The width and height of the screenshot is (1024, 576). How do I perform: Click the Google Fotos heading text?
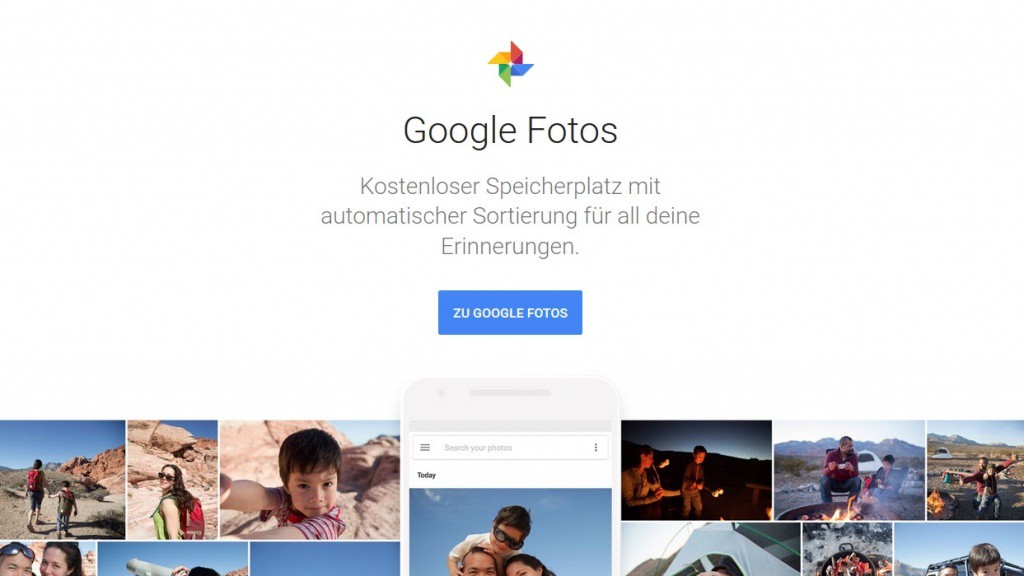click(510, 130)
